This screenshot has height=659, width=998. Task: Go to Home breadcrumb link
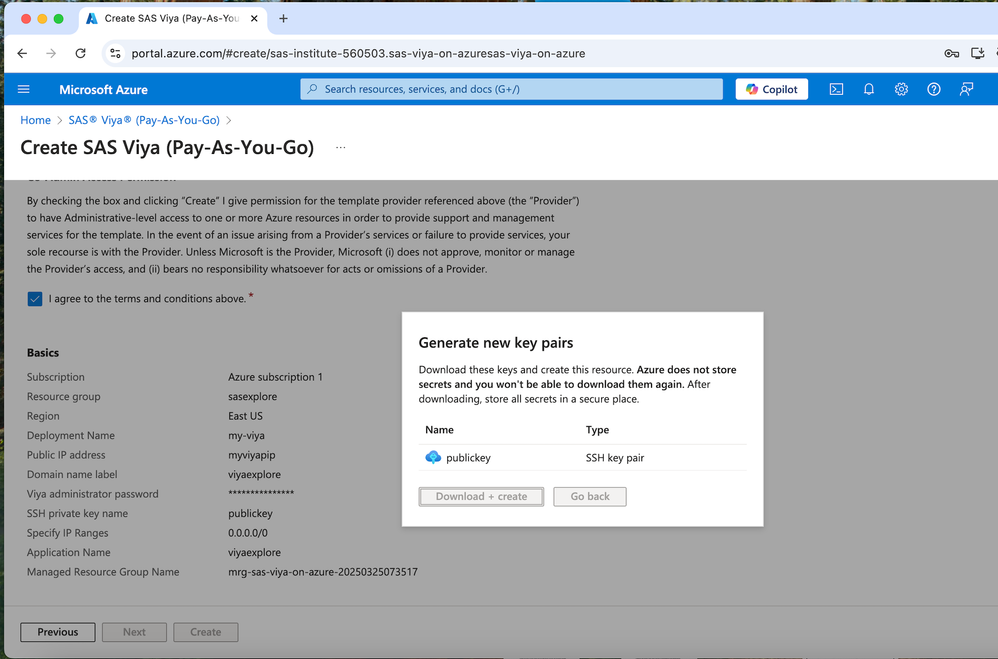(36, 120)
